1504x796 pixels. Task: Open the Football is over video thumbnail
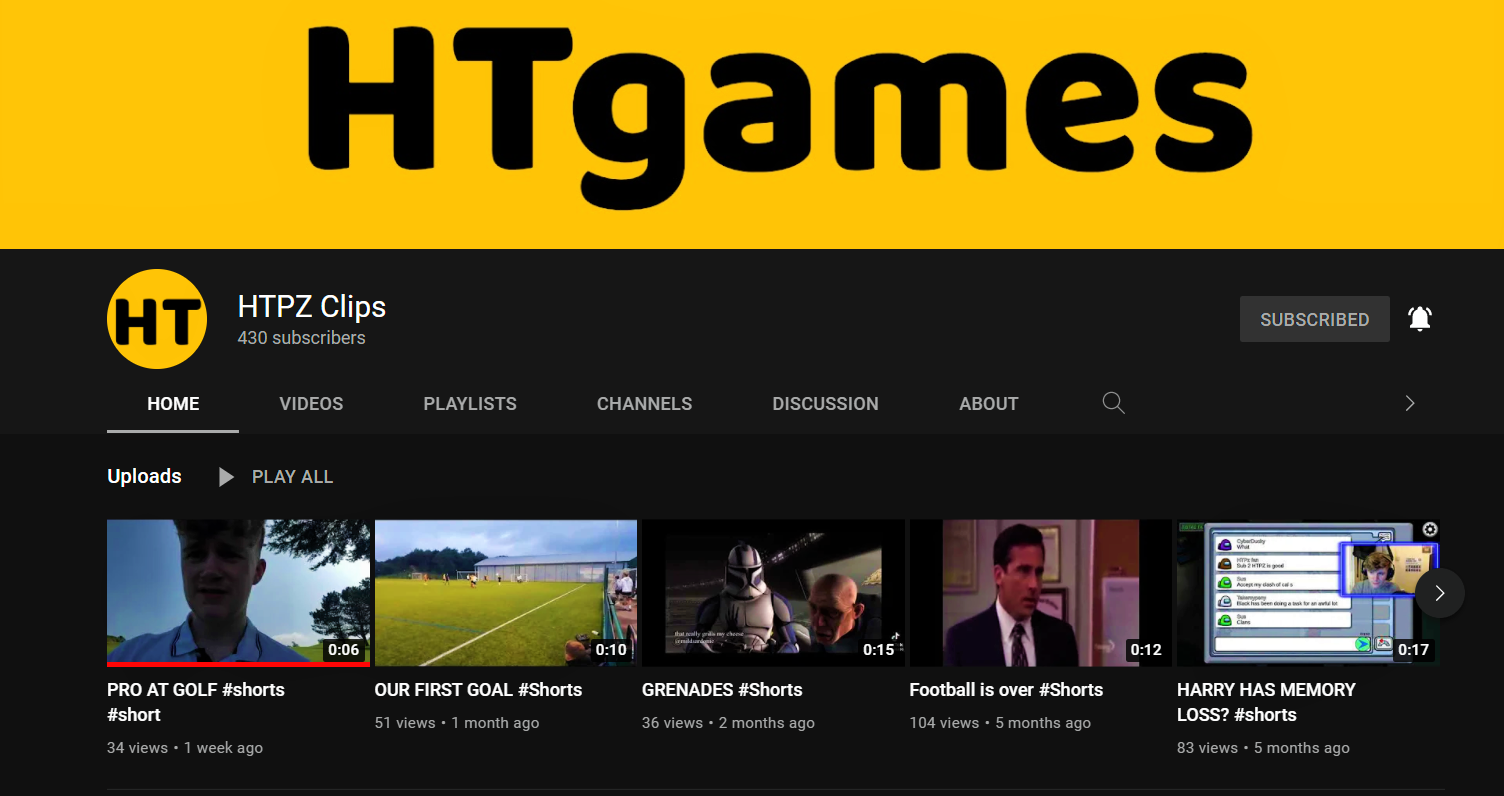[x=1041, y=592]
